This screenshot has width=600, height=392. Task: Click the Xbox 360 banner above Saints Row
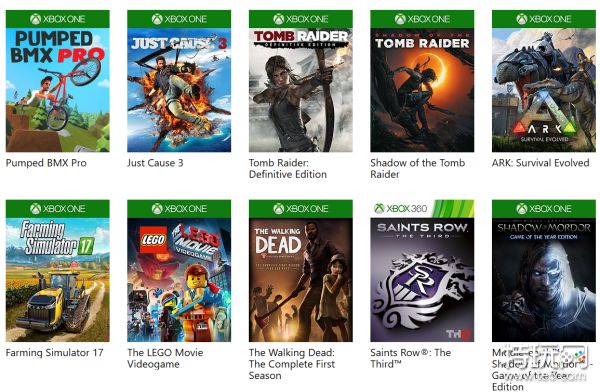[422, 209]
